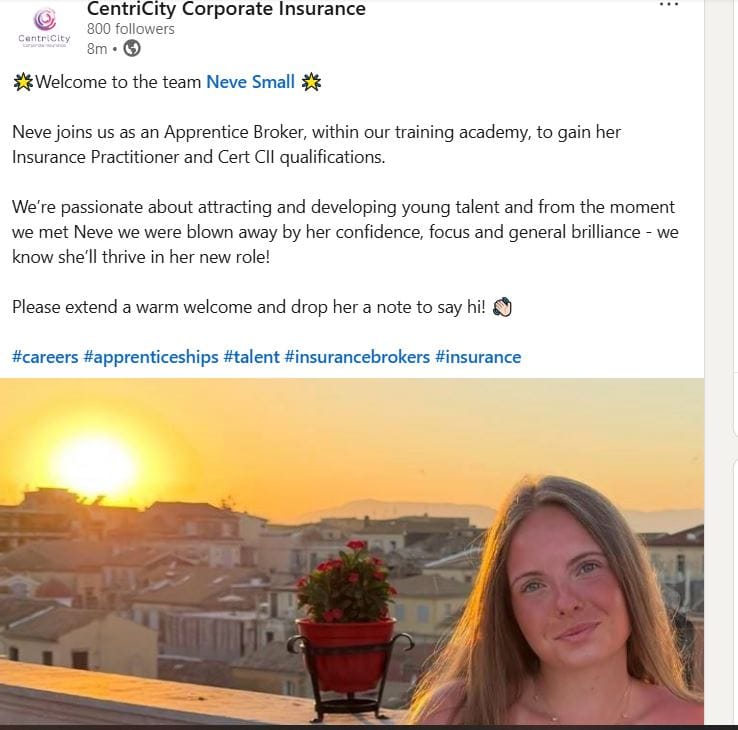This screenshot has width=738, height=730.
Task: Open the #insurancebrokers hashtag
Action: coord(357,357)
